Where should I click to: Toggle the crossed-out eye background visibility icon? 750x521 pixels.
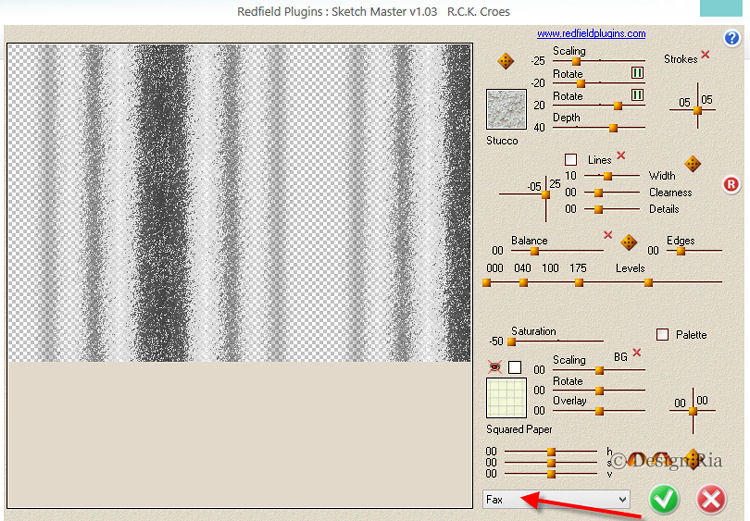(493, 367)
